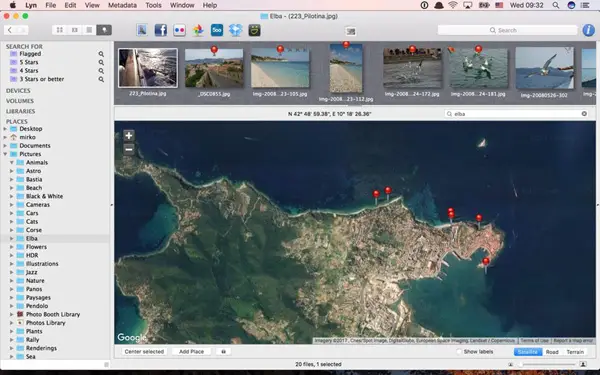
Task: Open the Metadata menu
Action: point(122,5)
